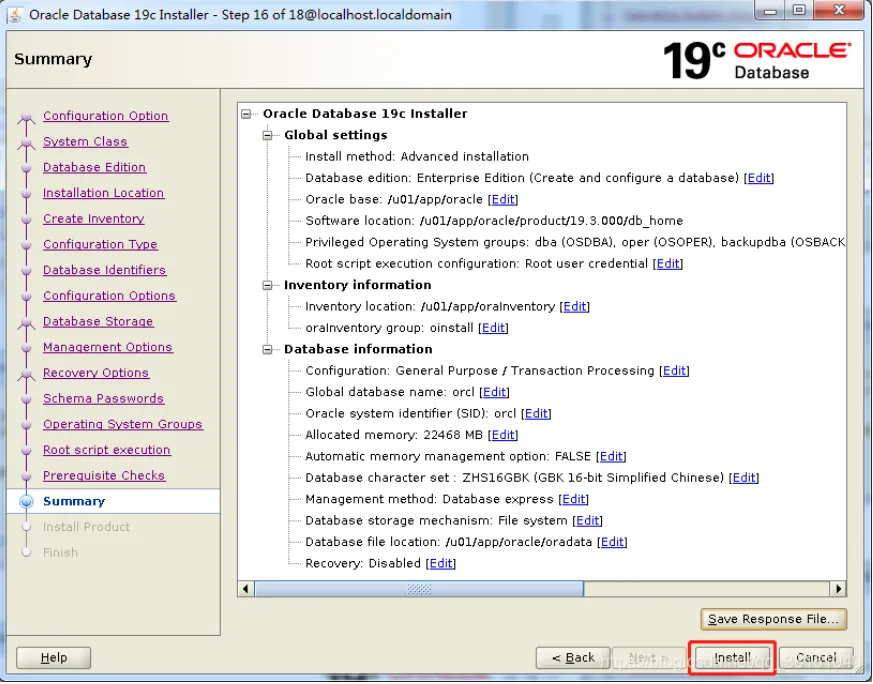Viewport: 873px width, 684px height.
Task: Go to previous step with Back
Action: click(x=573, y=658)
